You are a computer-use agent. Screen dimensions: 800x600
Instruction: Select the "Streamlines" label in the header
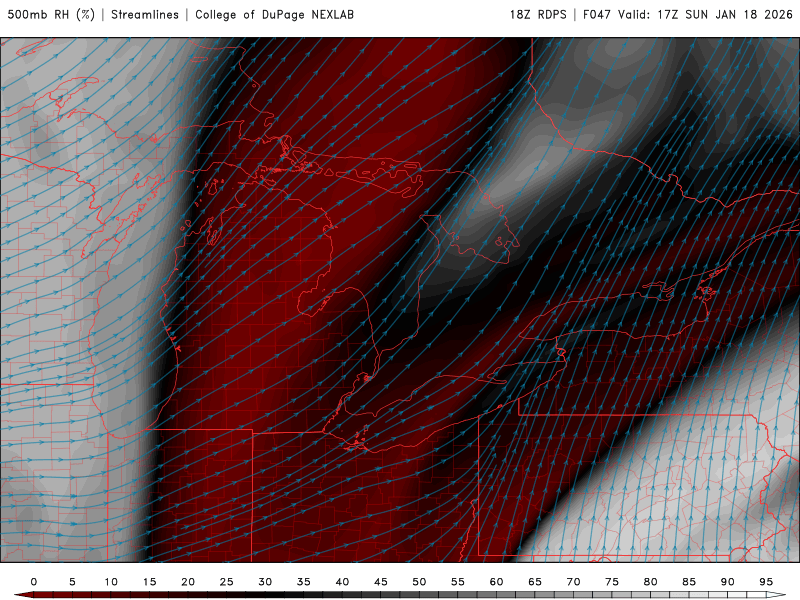145,14
